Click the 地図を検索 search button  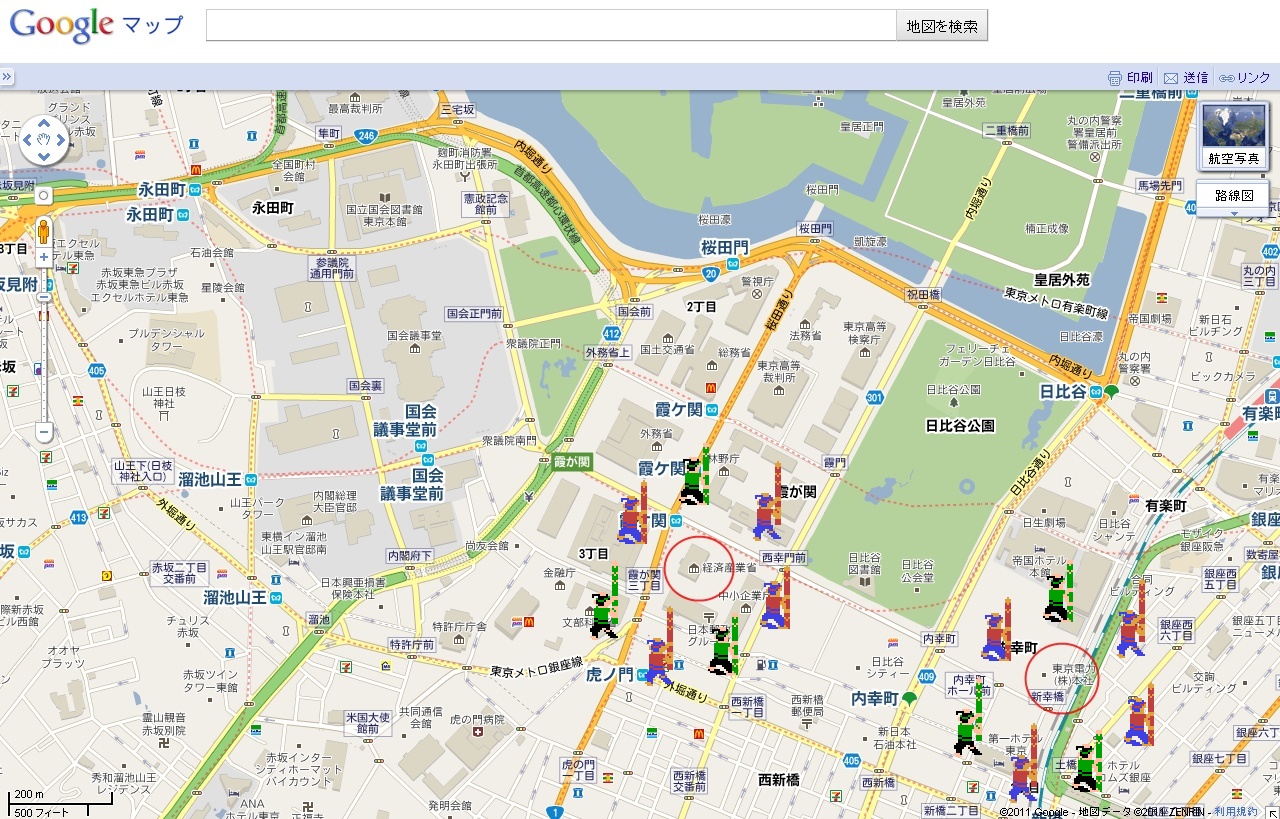[x=942, y=26]
